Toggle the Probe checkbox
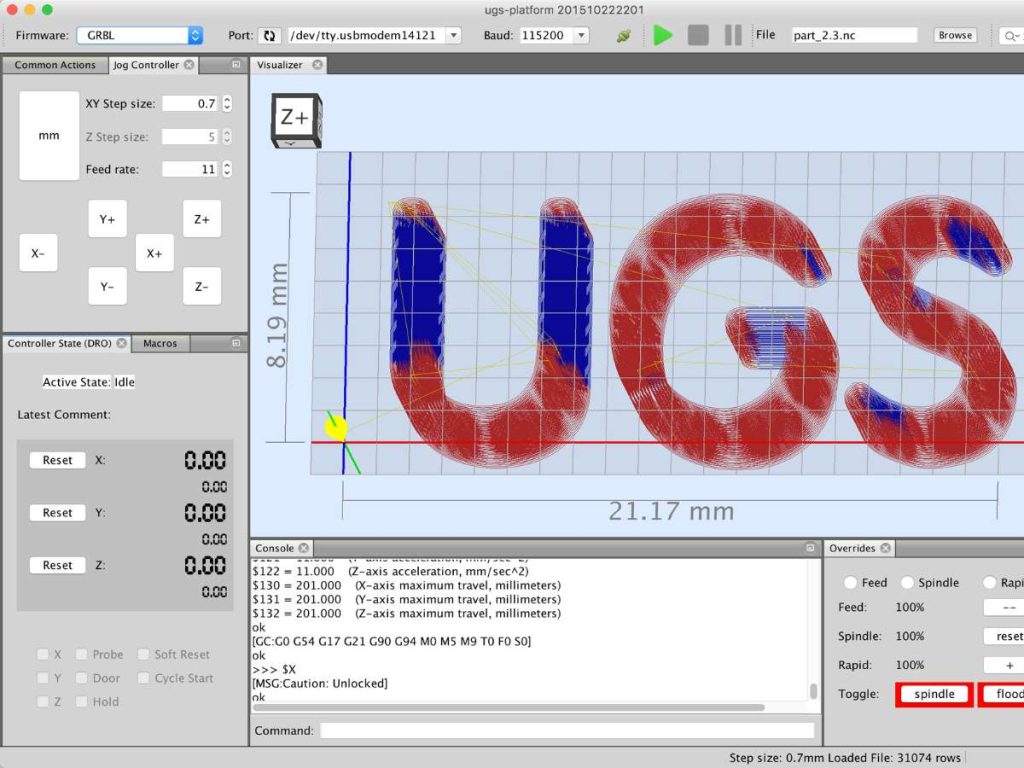Viewport: 1024px width, 768px height. [x=82, y=654]
